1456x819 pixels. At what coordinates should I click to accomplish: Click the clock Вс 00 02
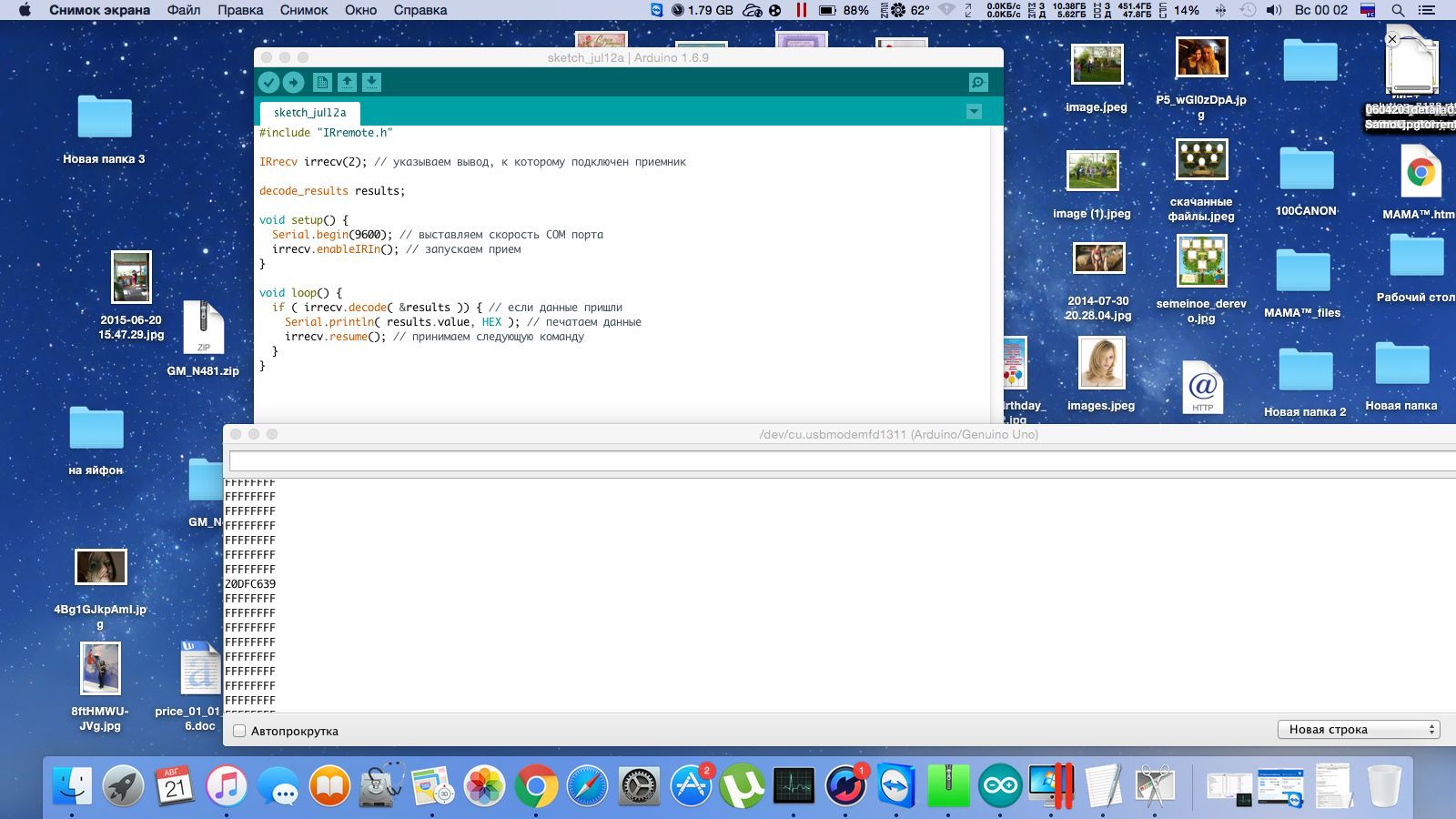1320,10
